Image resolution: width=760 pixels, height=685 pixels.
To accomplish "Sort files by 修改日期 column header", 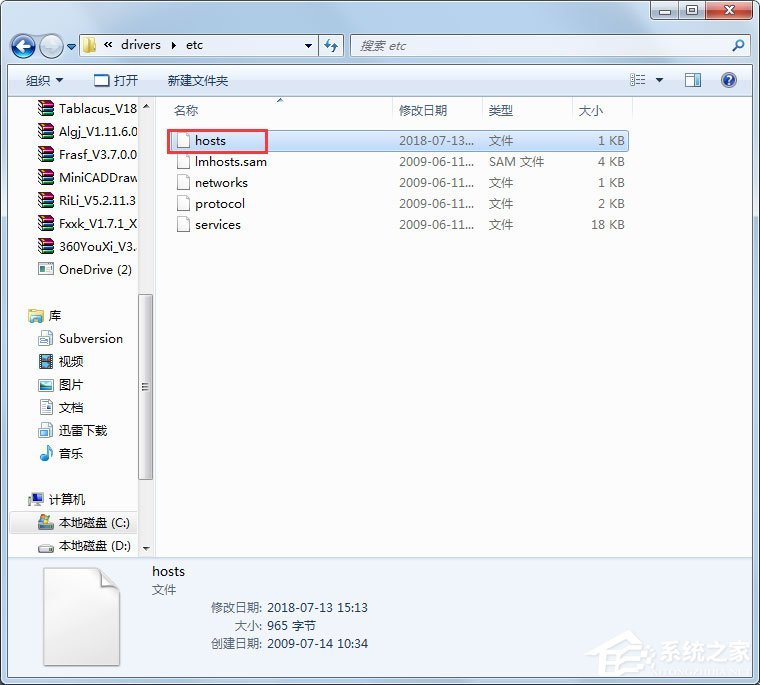I will [423, 110].
